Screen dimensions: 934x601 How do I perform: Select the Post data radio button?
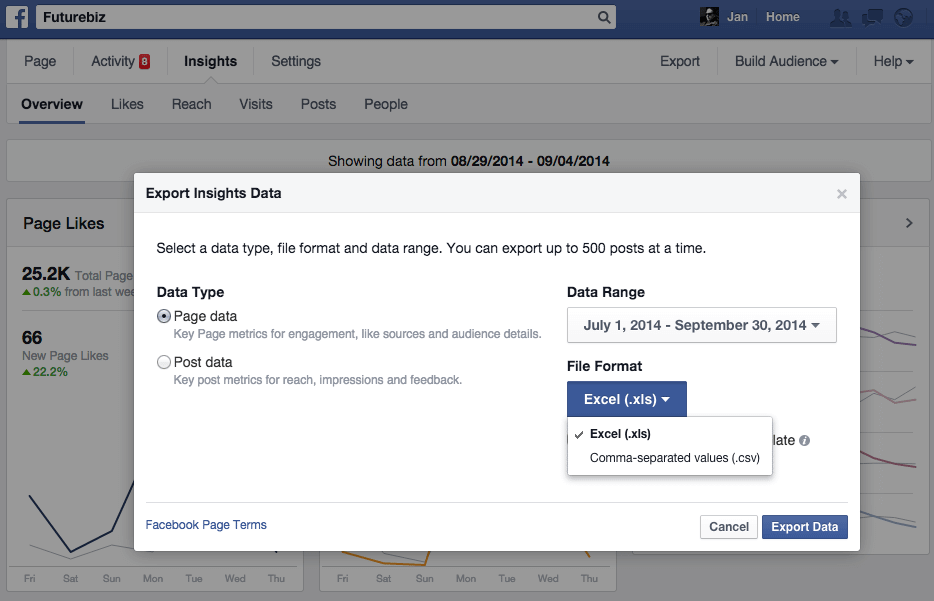pyautogui.click(x=164, y=362)
